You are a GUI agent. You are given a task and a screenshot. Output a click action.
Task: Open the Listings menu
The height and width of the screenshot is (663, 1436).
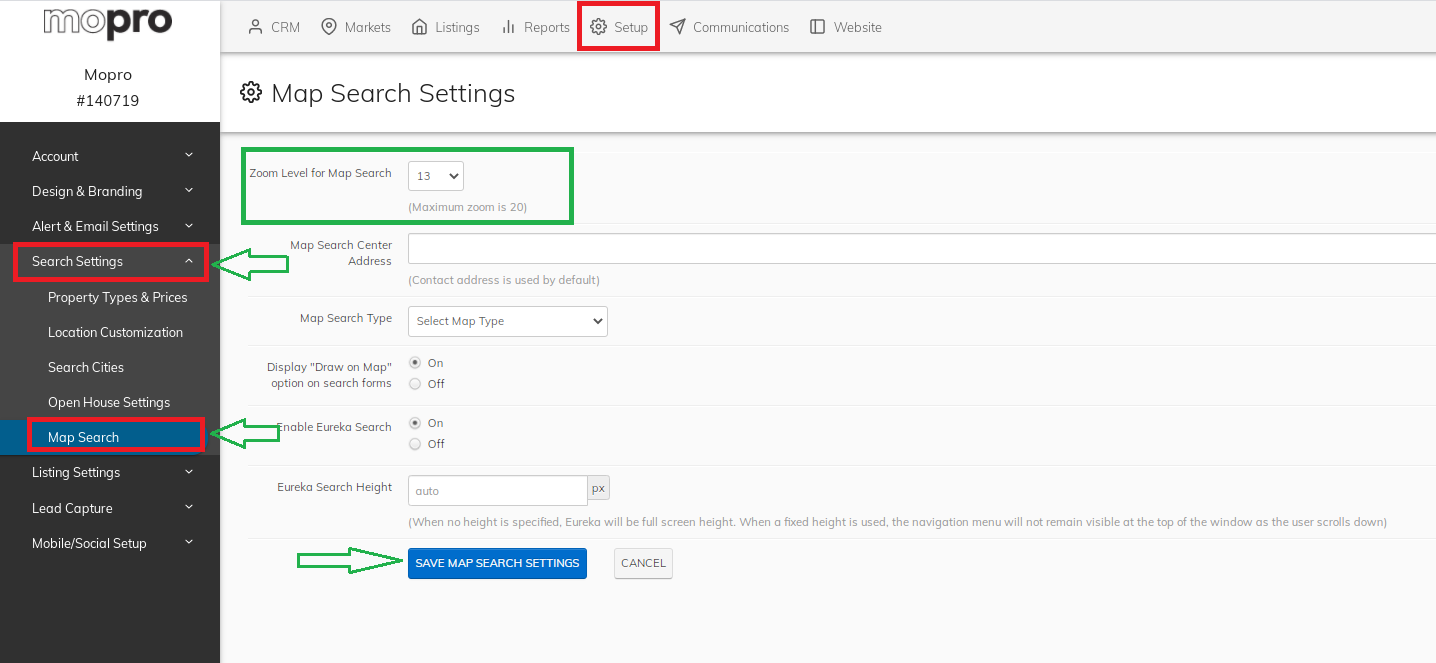click(445, 27)
